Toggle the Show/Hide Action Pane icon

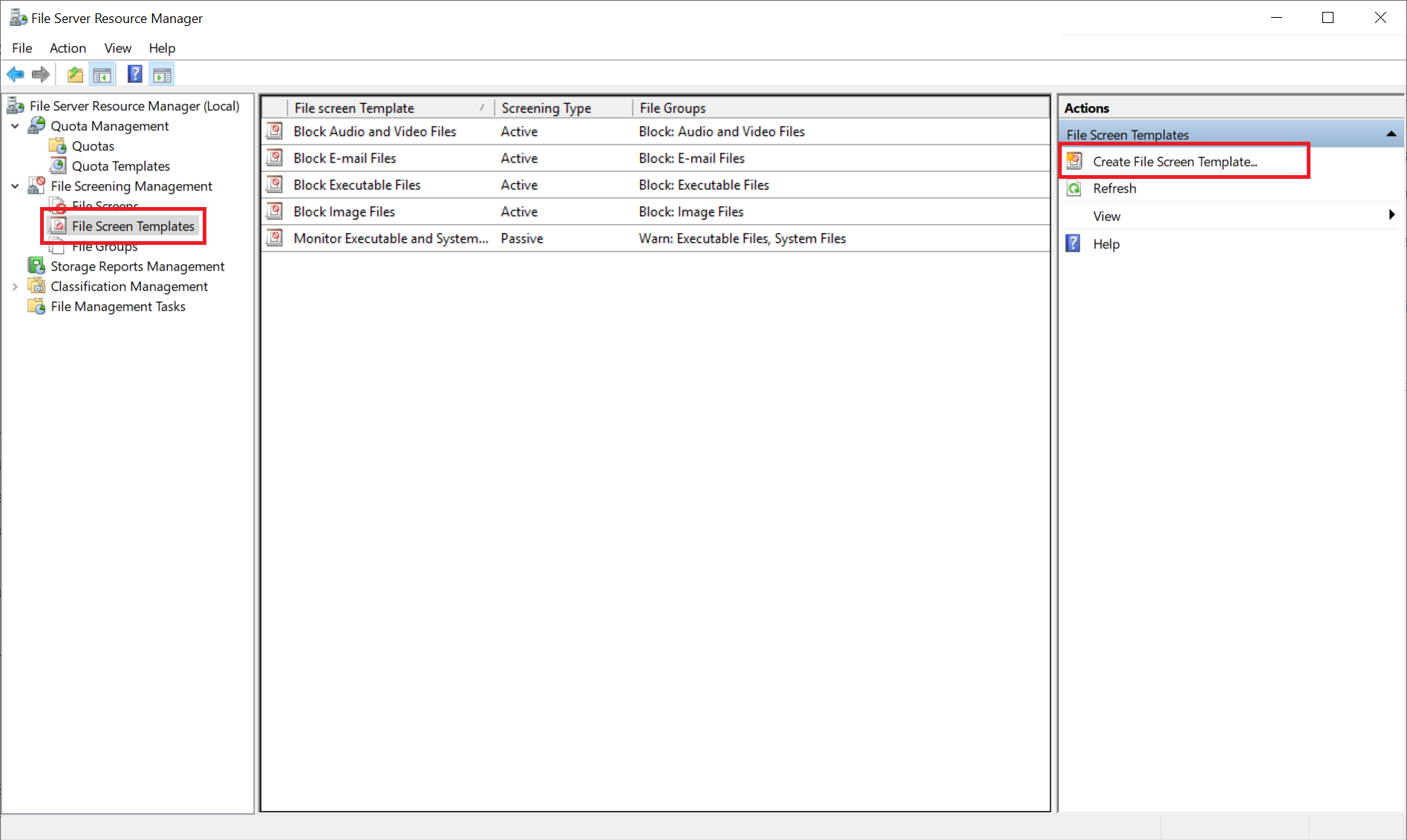pyautogui.click(x=162, y=74)
